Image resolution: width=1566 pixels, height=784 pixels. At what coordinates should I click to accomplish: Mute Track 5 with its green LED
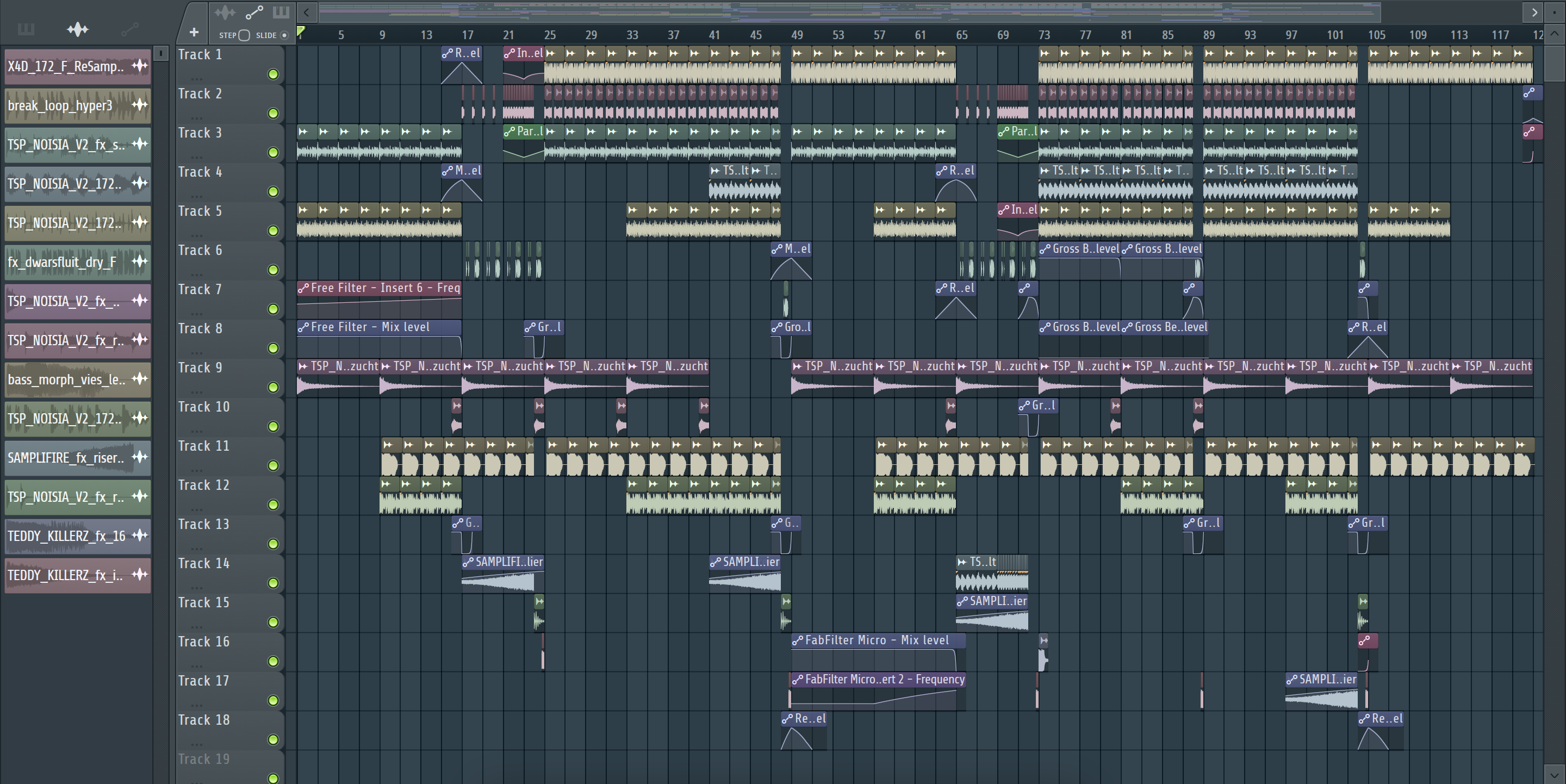click(x=274, y=231)
